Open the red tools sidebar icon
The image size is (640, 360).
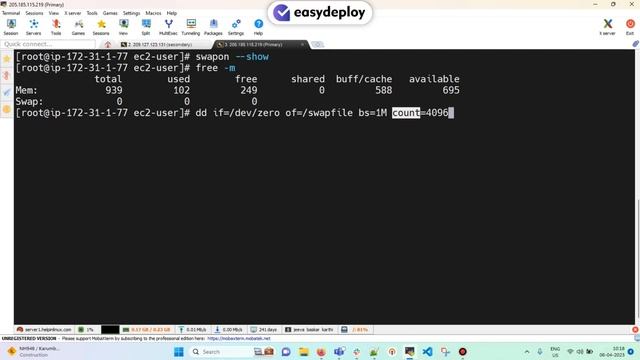pos(7,76)
